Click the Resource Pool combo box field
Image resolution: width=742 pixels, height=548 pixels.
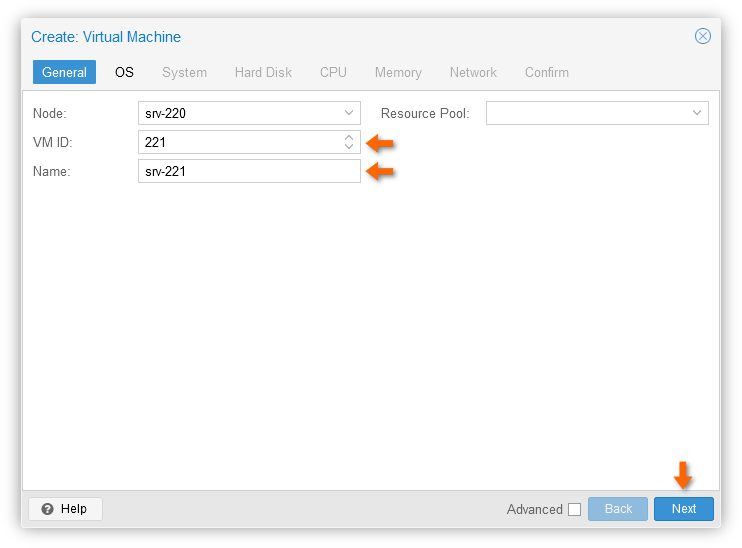pos(597,113)
